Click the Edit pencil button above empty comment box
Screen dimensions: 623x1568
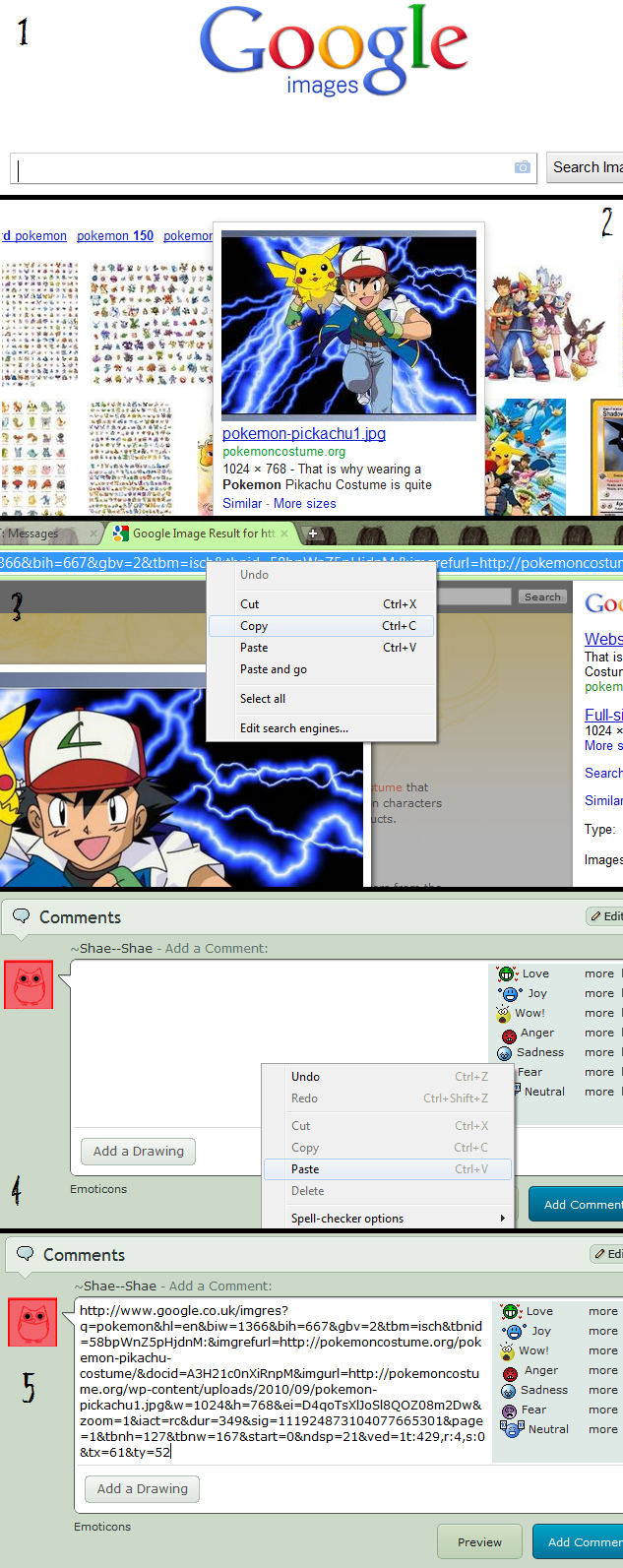click(x=605, y=916)
